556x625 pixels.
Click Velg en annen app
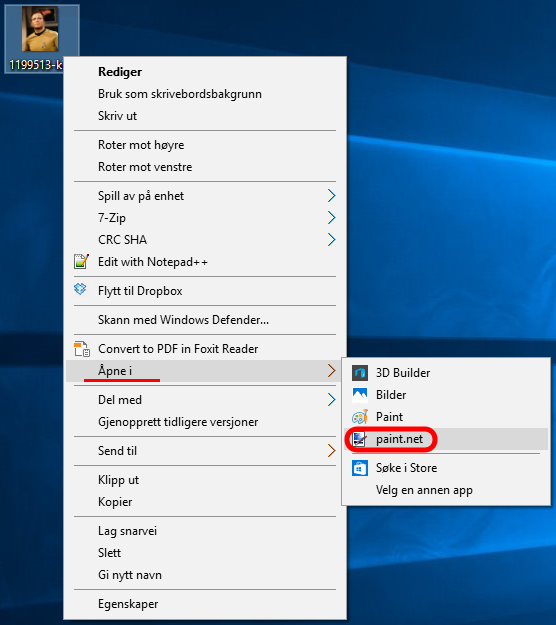pyautogui.click(x=424, y=490)
